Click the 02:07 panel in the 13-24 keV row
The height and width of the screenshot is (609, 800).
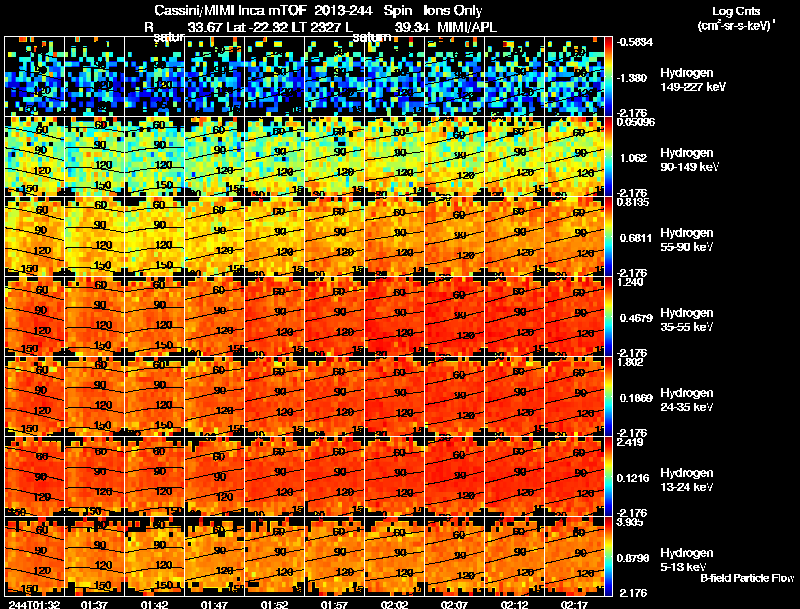pos(455,476)
